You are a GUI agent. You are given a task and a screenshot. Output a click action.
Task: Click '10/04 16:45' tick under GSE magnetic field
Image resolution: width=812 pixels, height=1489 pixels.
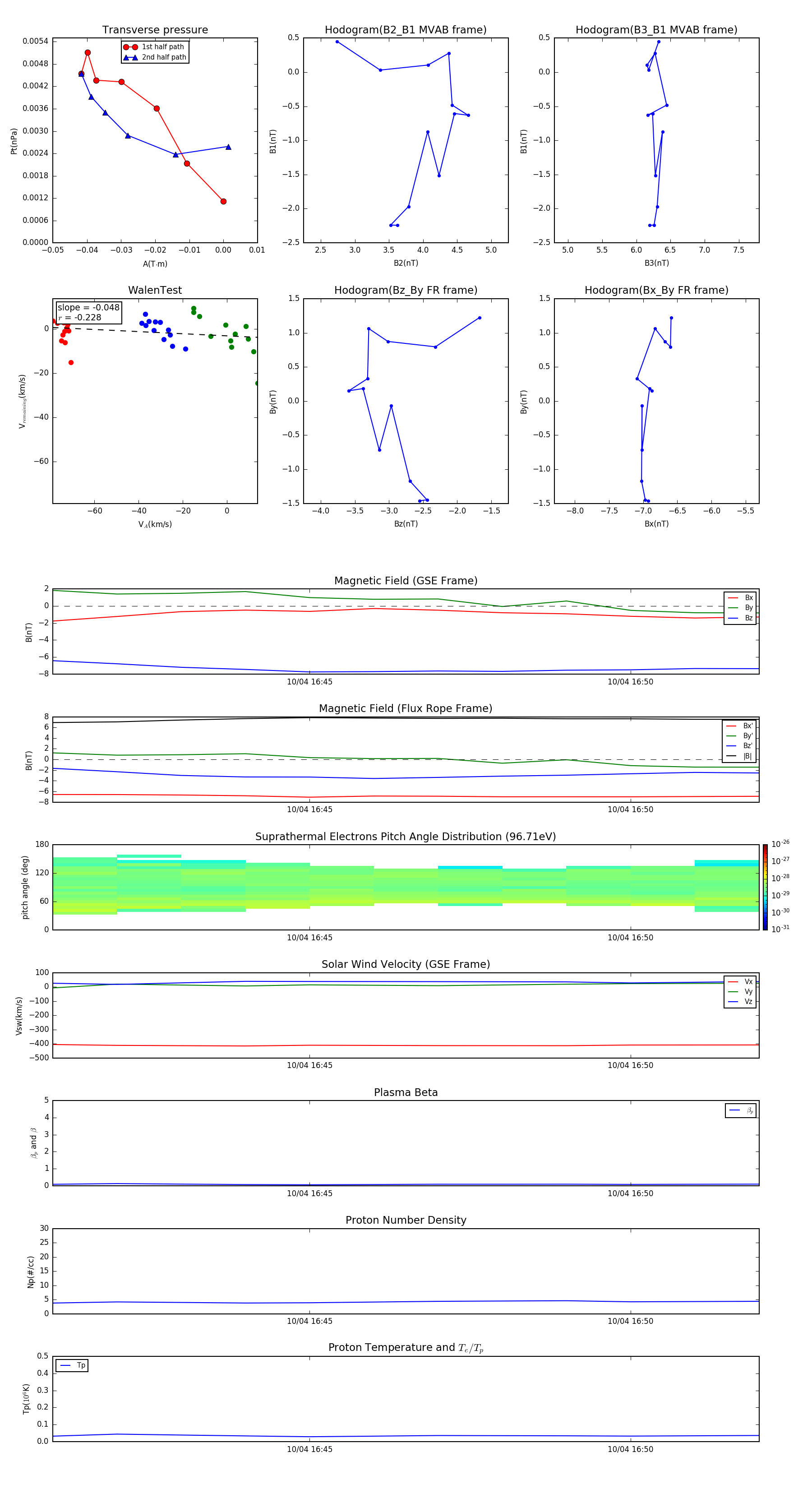(310, 682)
